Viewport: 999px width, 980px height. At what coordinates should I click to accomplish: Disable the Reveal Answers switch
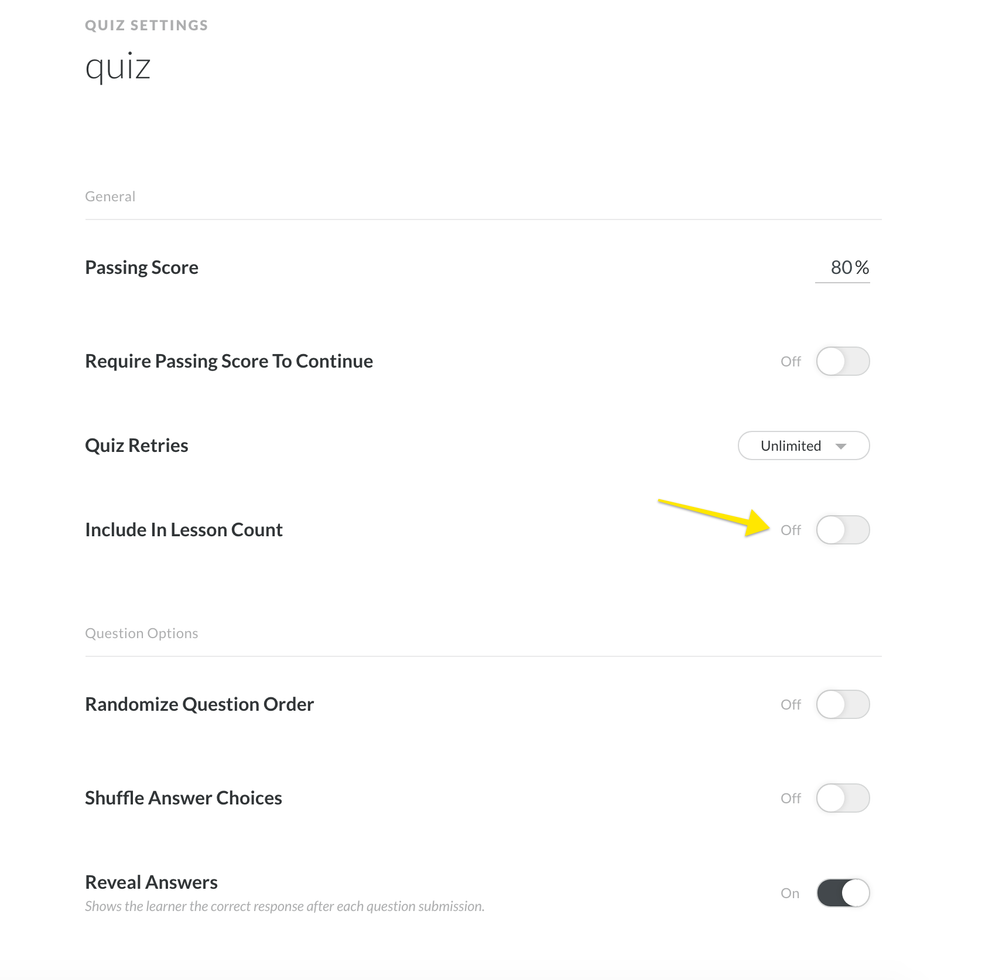coord(842,893)
